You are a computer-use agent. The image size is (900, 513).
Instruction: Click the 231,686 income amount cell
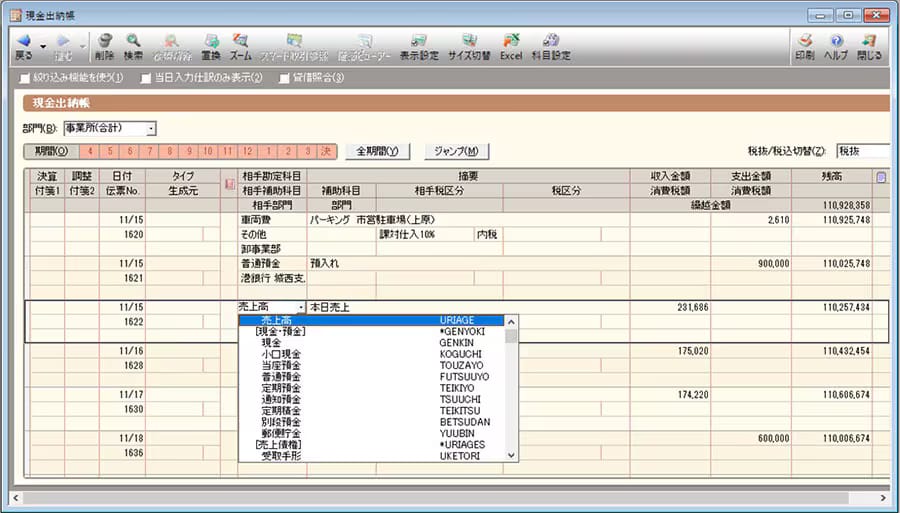[670, 308]
